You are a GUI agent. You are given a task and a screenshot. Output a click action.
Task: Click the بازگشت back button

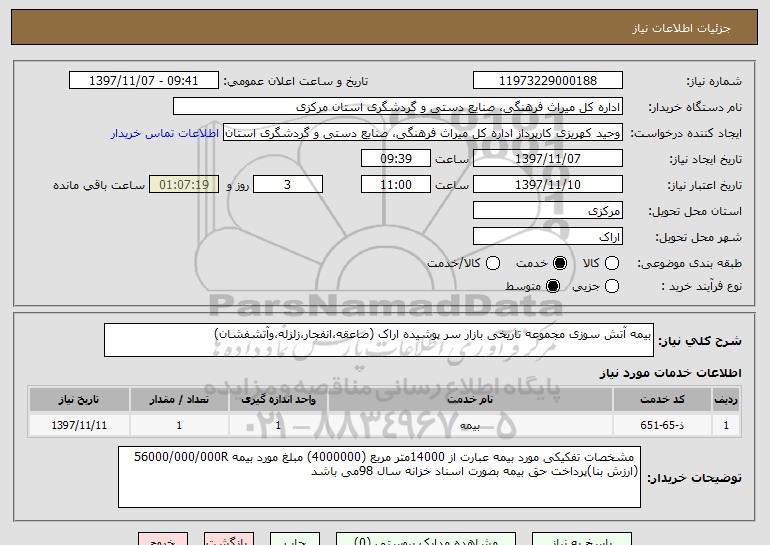pyautogui.click(x=229, y=539)
